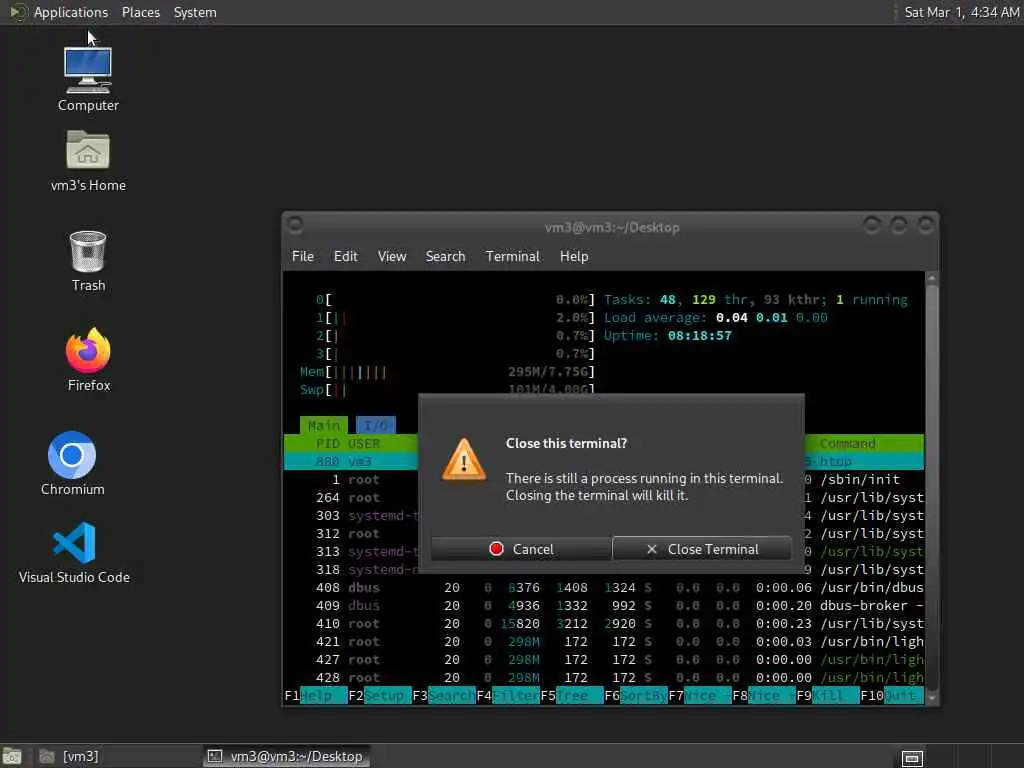Select the vm3@vm3:~/Desktop taskbar entry

[286, 756]
